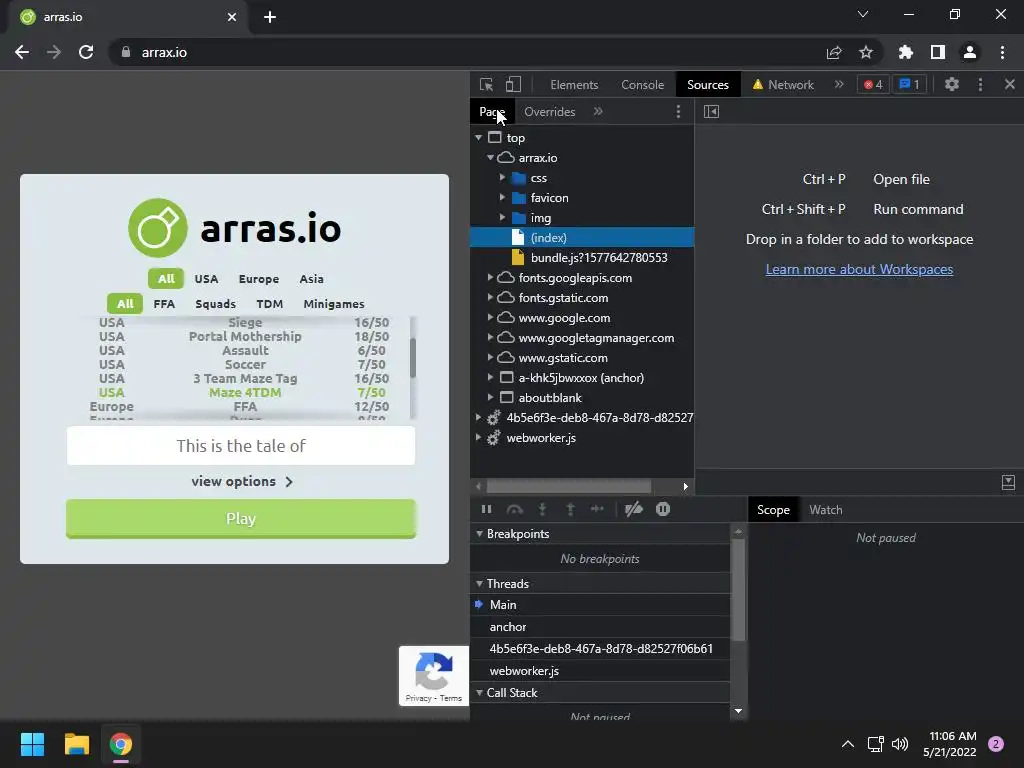Screen dimensions: 1024x768
Task: Close the DevTools panel
Action: point(1010,84)
